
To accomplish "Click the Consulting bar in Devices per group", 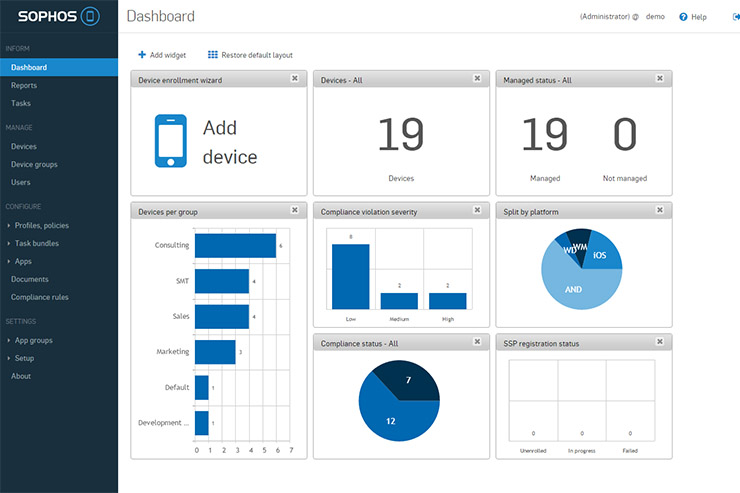I will tap(235, 245).
